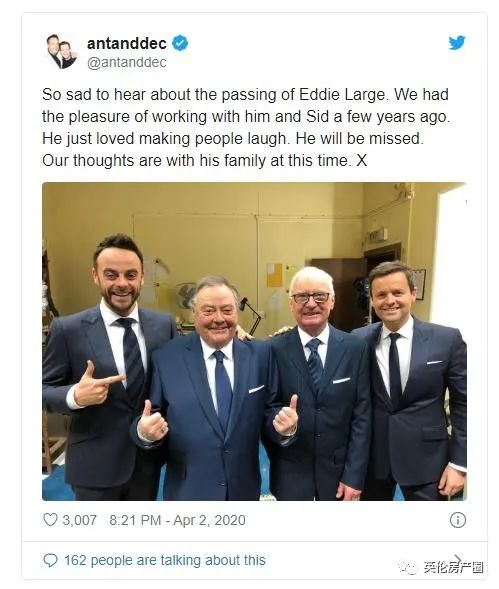Open the antanddec profile avatar
The image size is (499, 589).
point(62,51)
